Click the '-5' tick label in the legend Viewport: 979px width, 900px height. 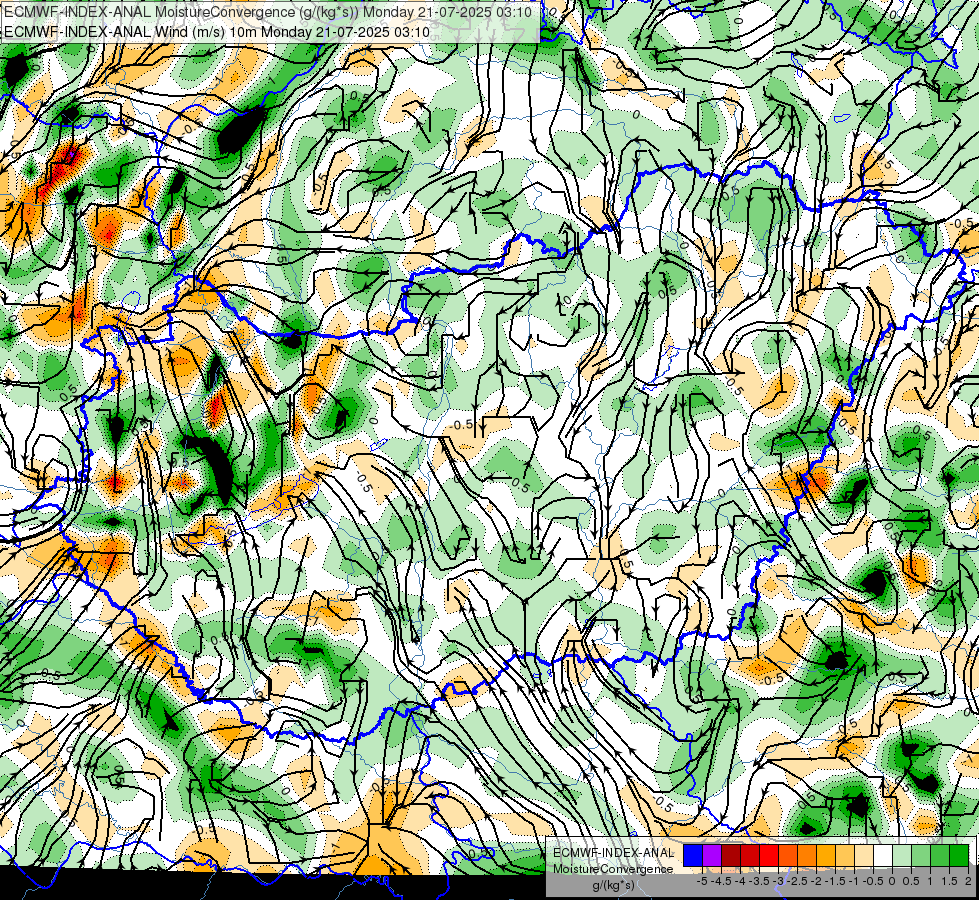(702, 881)
